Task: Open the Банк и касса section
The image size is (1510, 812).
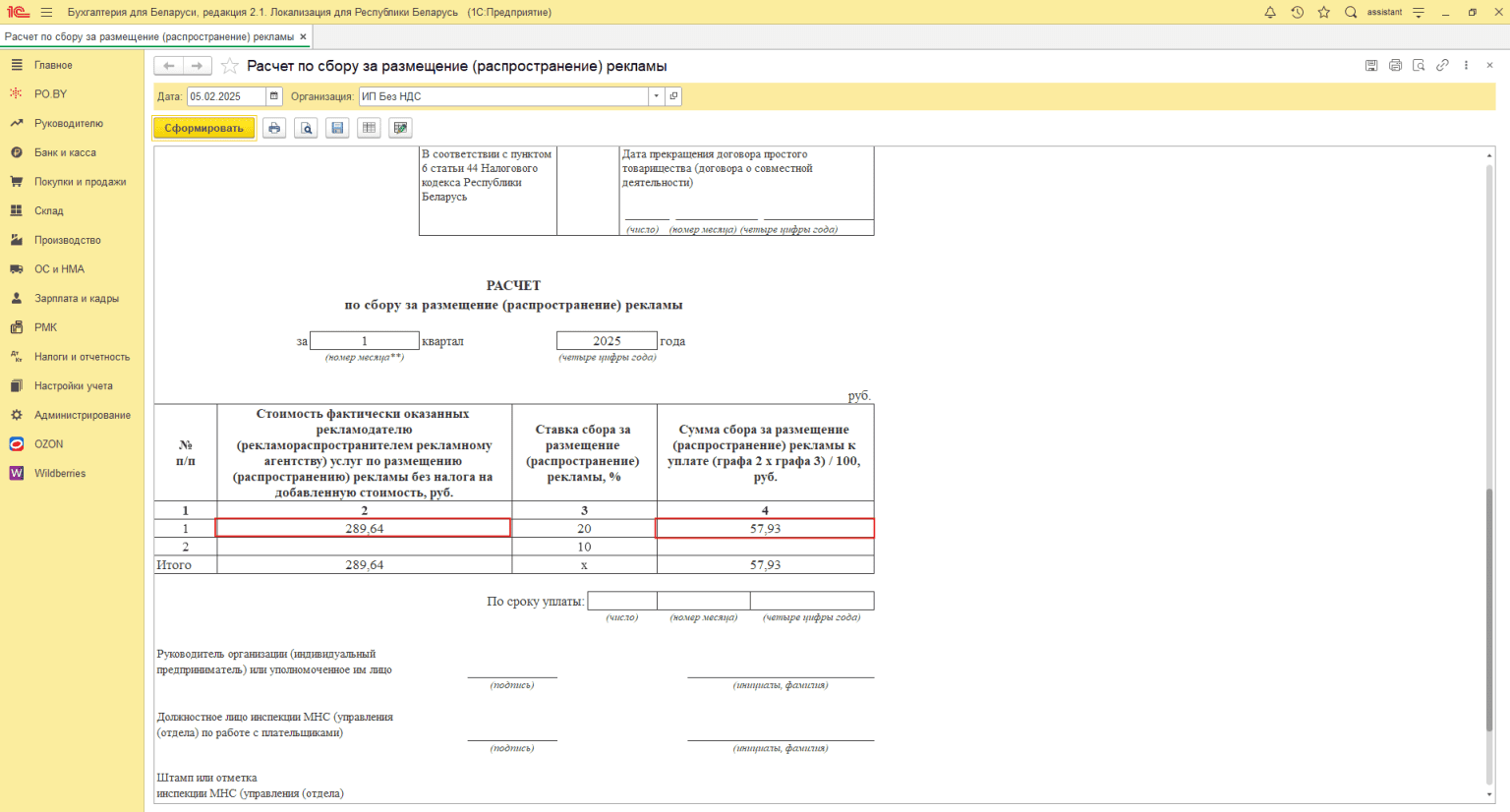Action: tap(65, 152)
